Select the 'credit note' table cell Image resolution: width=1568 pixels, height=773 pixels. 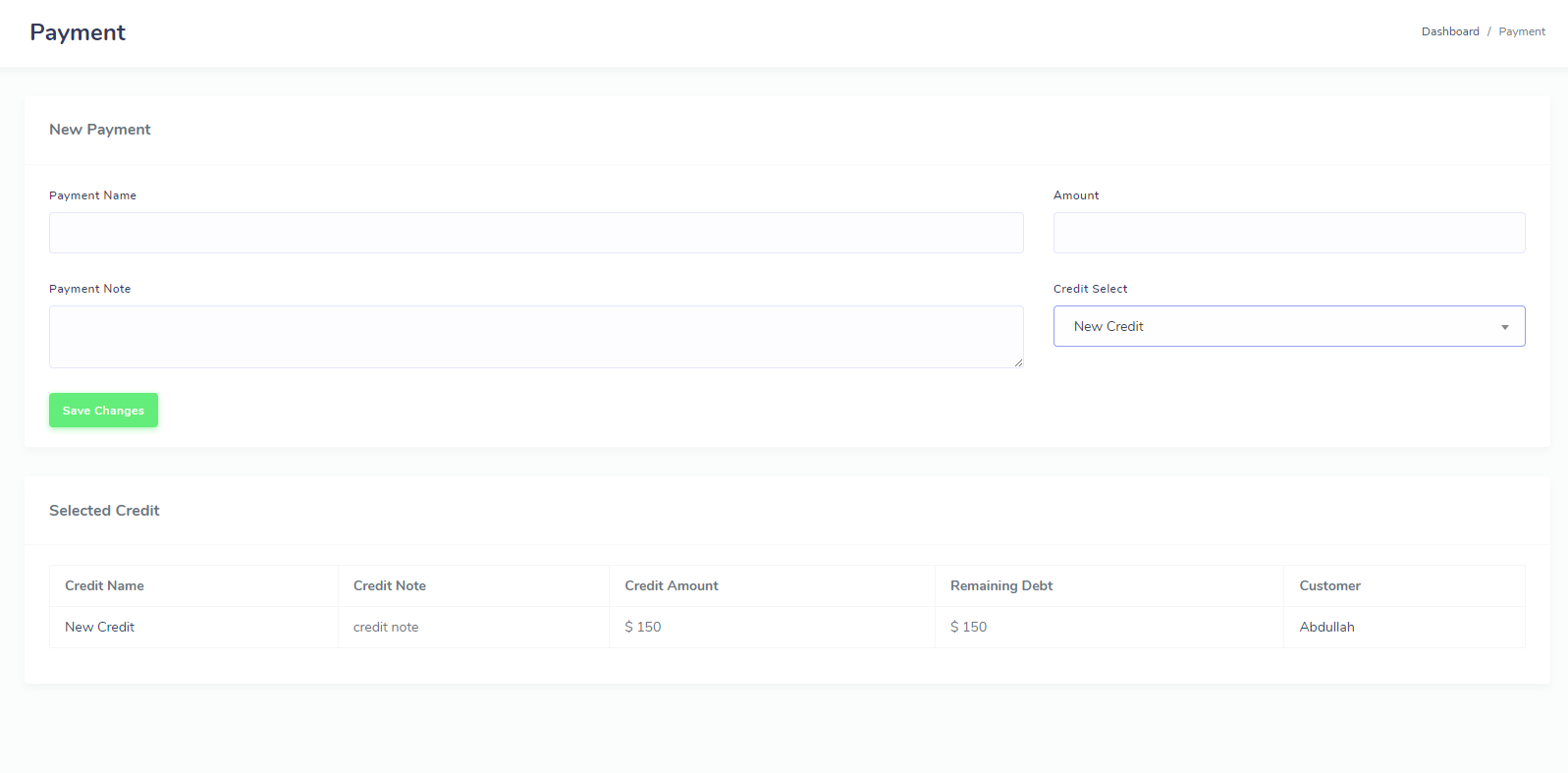pyautogui.click(x=386, y=627)
